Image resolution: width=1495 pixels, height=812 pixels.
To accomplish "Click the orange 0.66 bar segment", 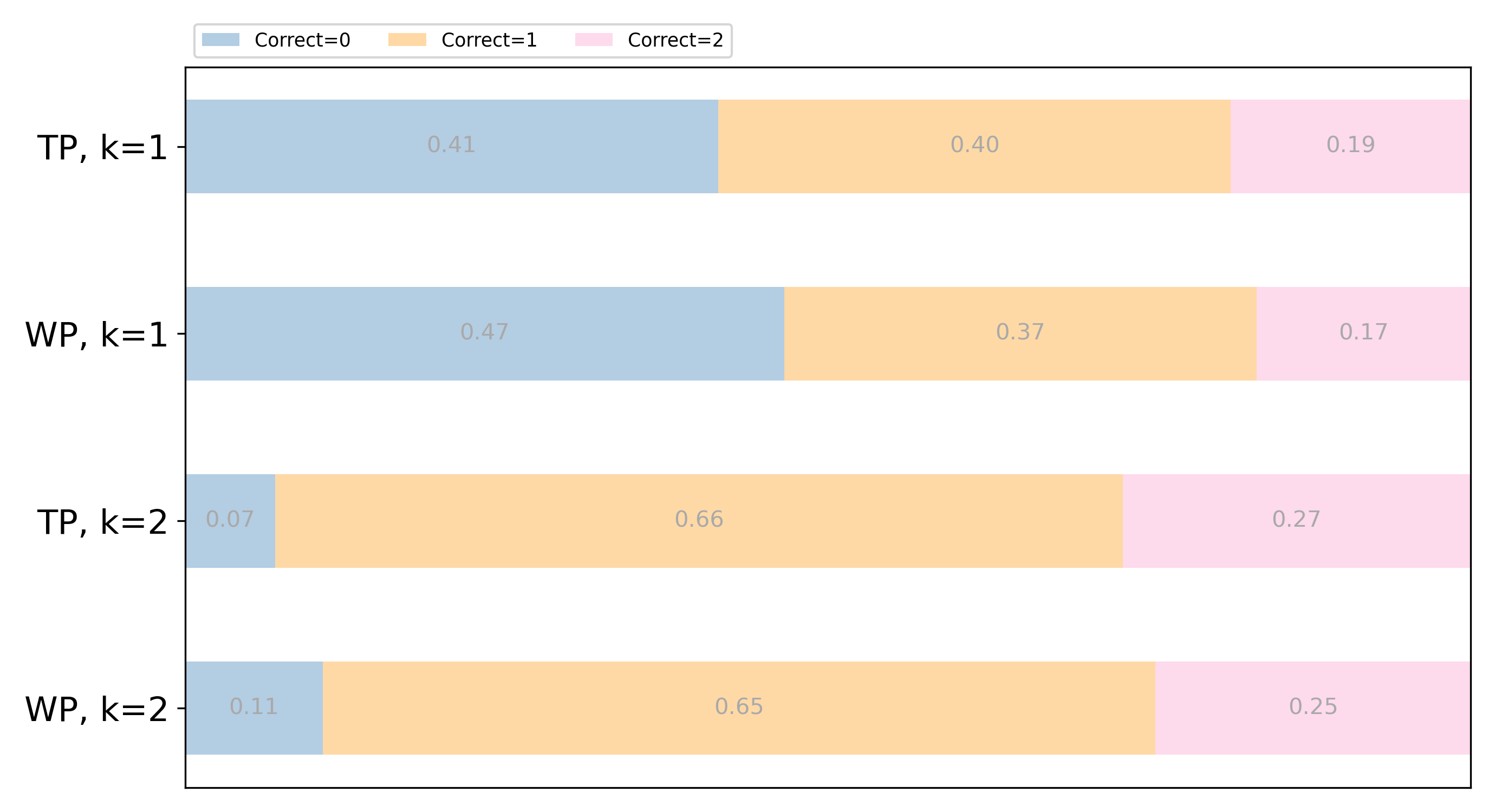I will 699,543.
